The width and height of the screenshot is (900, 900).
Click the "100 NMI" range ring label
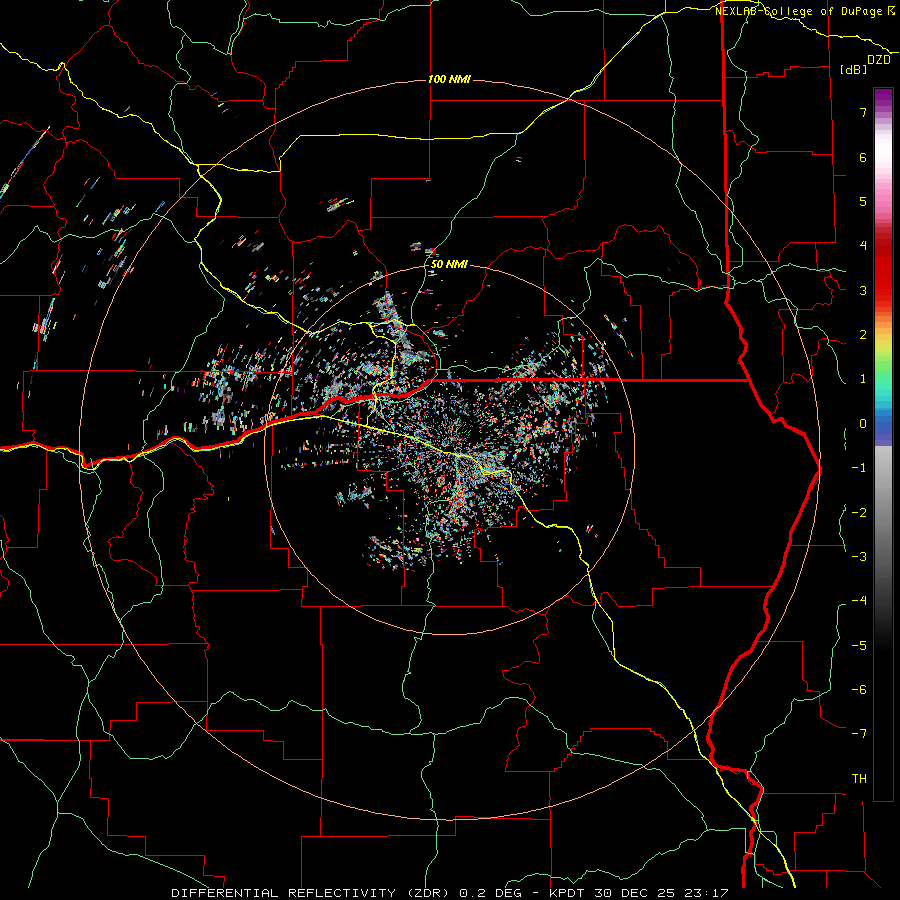coord(449,79)
